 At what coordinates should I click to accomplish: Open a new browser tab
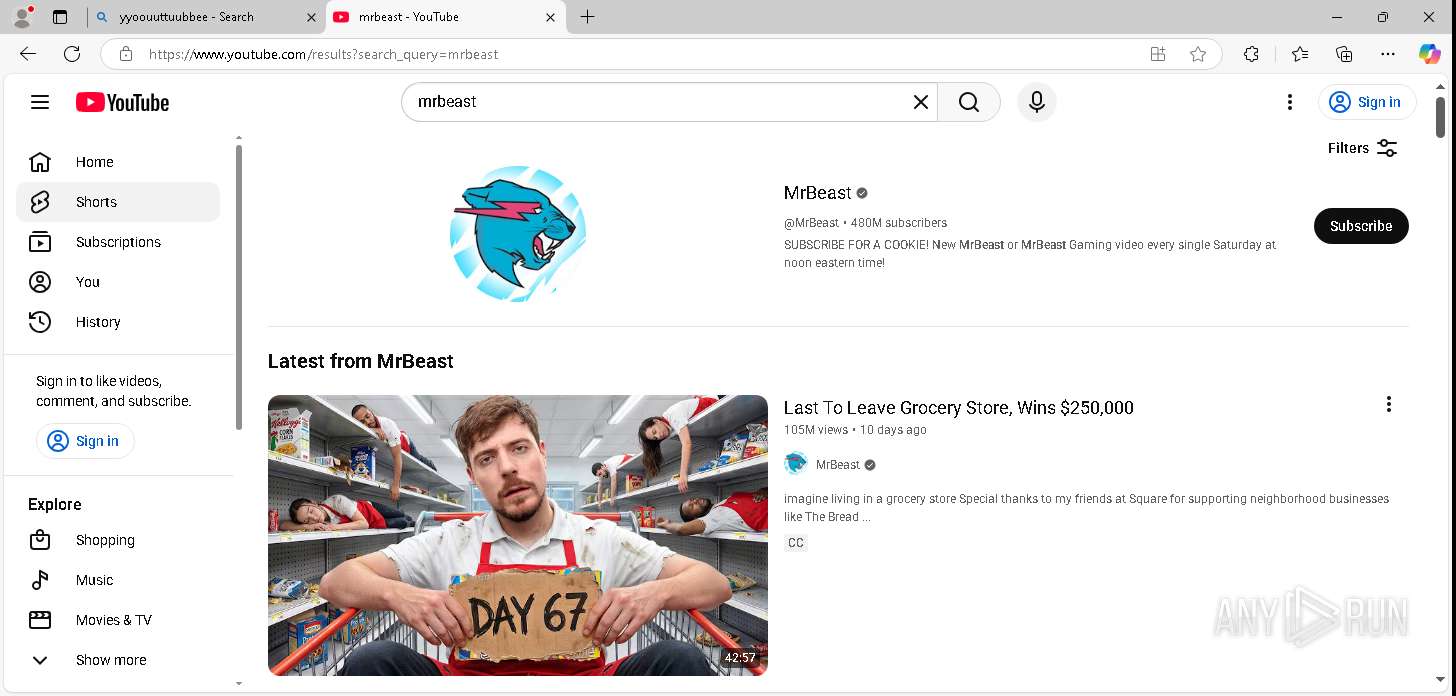coord(587,17)
